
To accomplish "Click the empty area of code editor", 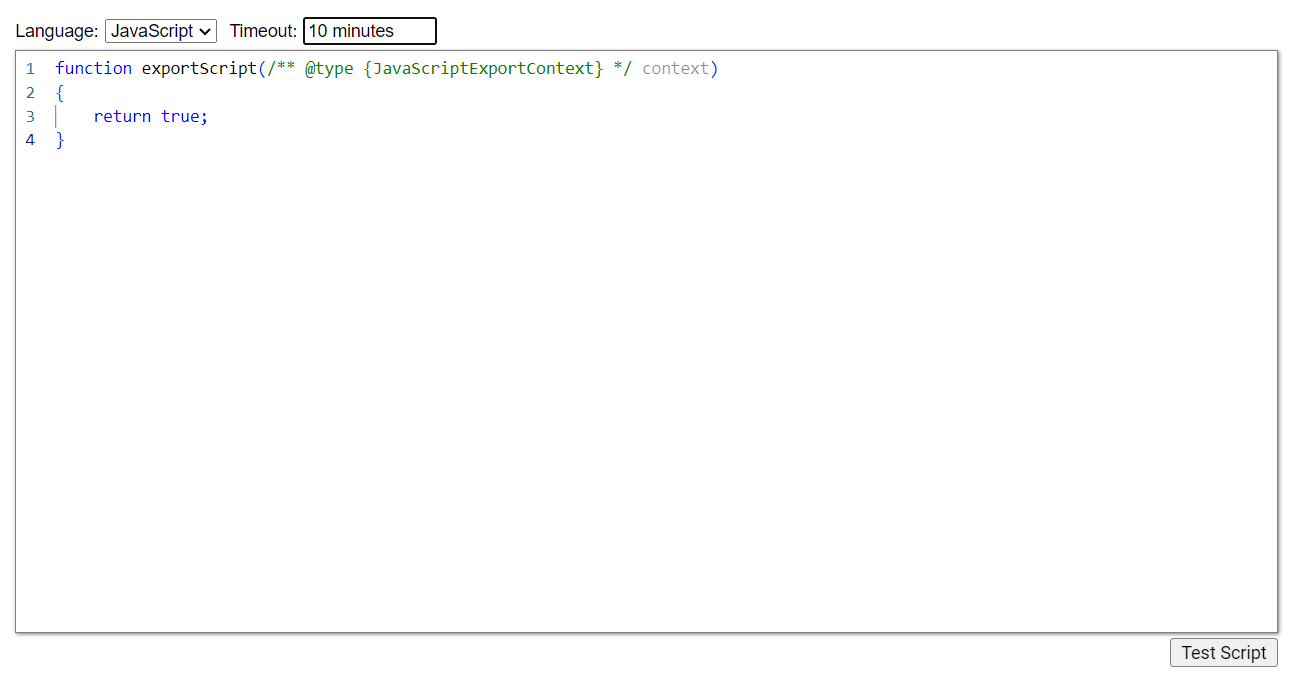I will pos(640,400).
